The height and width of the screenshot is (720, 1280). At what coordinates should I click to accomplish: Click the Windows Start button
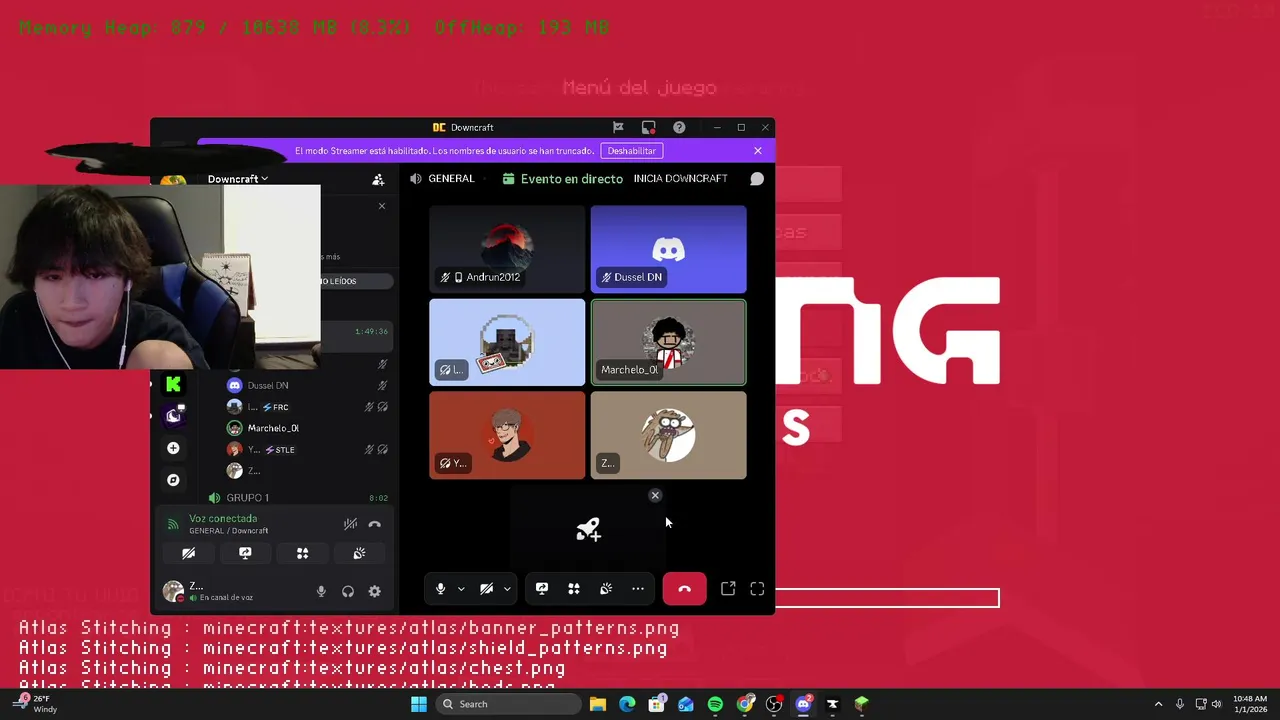(x=419, y=704)
